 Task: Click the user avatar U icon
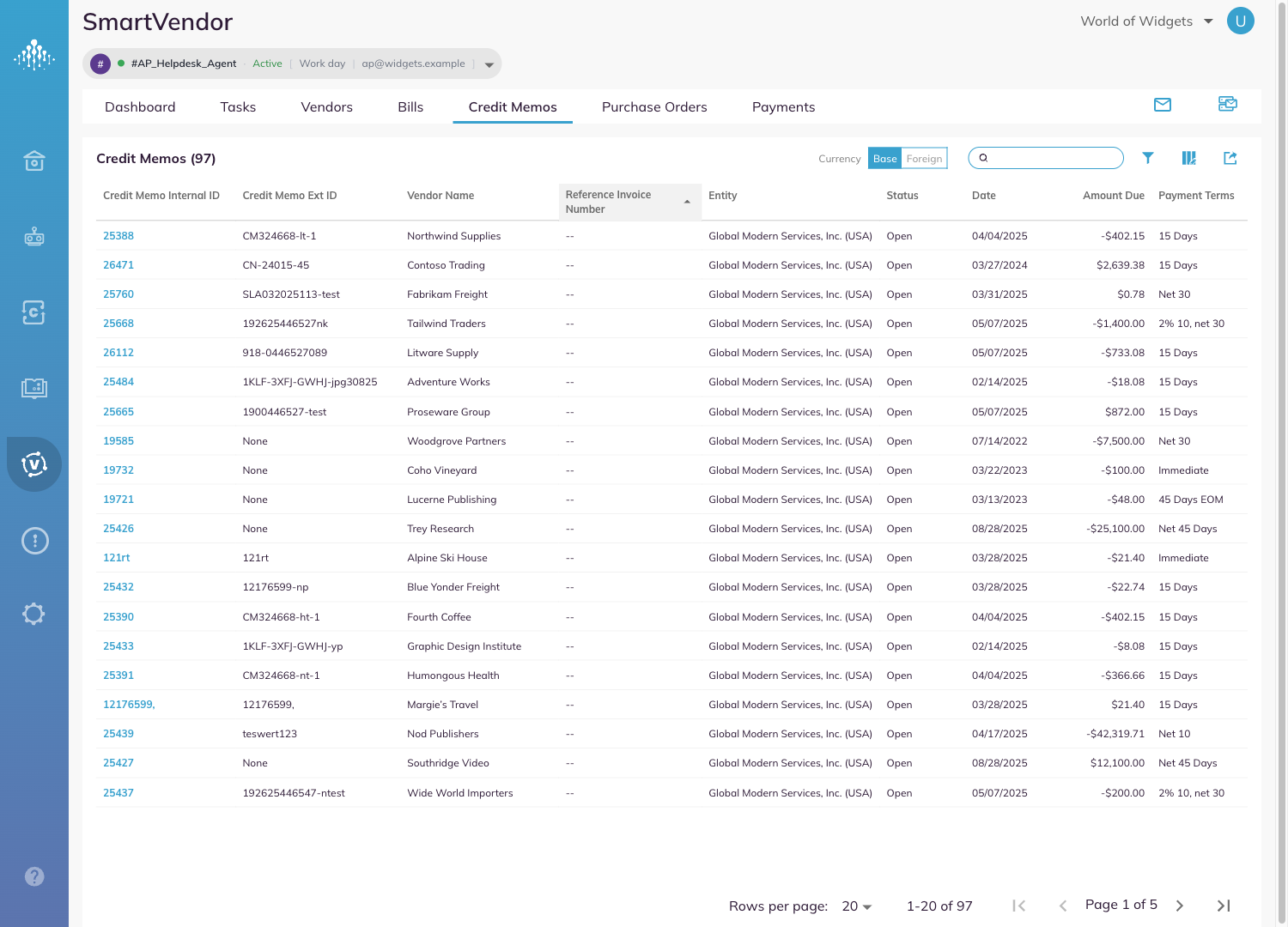click(x=1240, y=21)
